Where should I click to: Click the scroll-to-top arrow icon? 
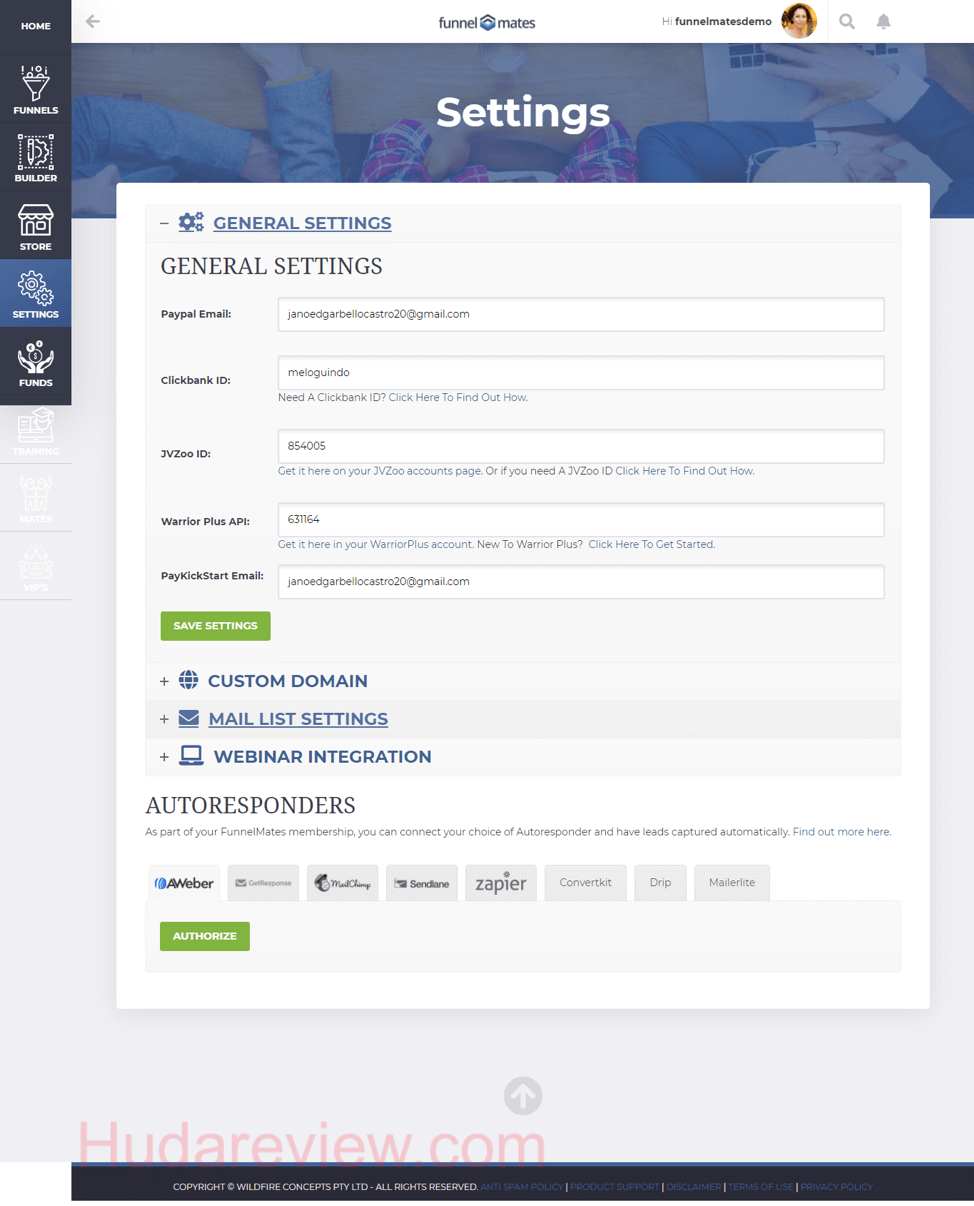point(523,1096)
